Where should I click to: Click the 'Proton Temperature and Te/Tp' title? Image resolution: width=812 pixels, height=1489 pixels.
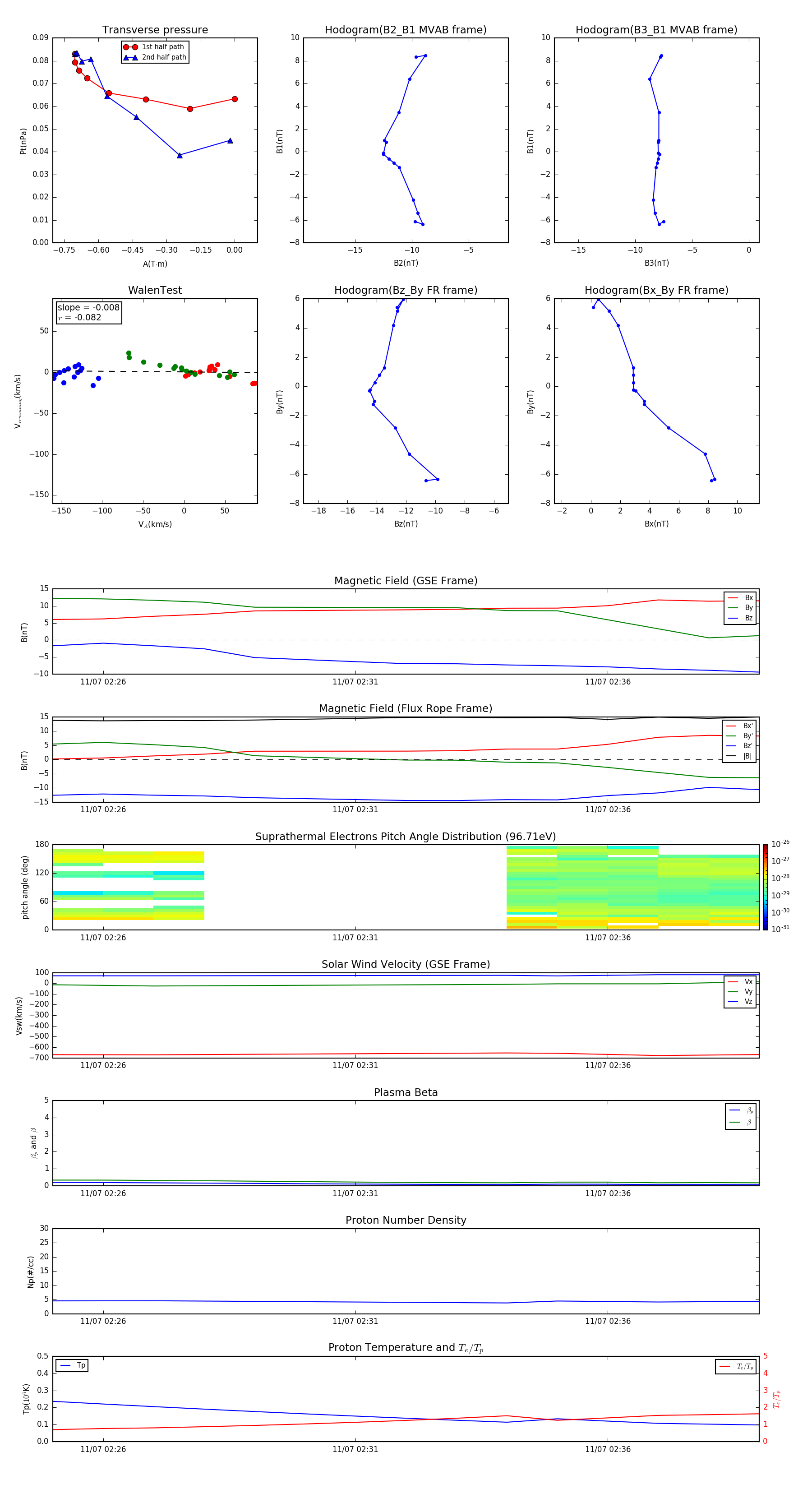coord(406,1348)
